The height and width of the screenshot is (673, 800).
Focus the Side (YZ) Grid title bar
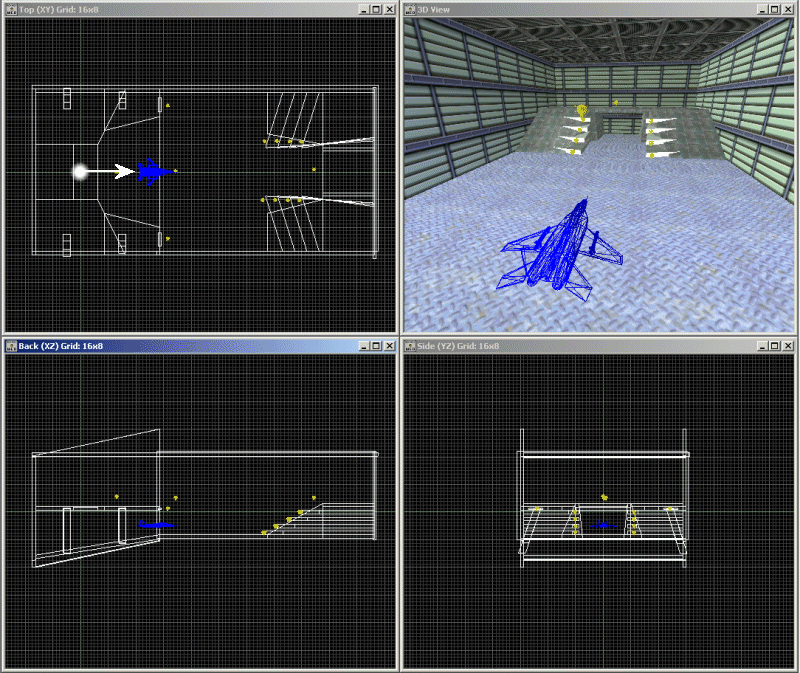[x=600, y=346]
